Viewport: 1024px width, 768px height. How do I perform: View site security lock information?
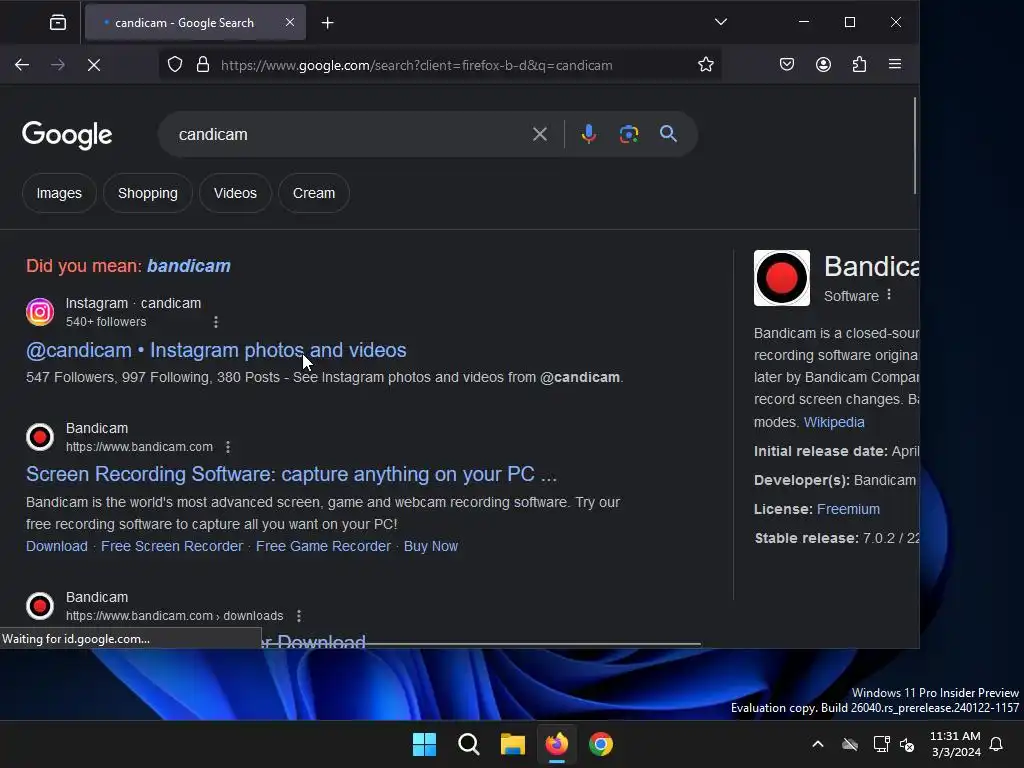point(203,65)
